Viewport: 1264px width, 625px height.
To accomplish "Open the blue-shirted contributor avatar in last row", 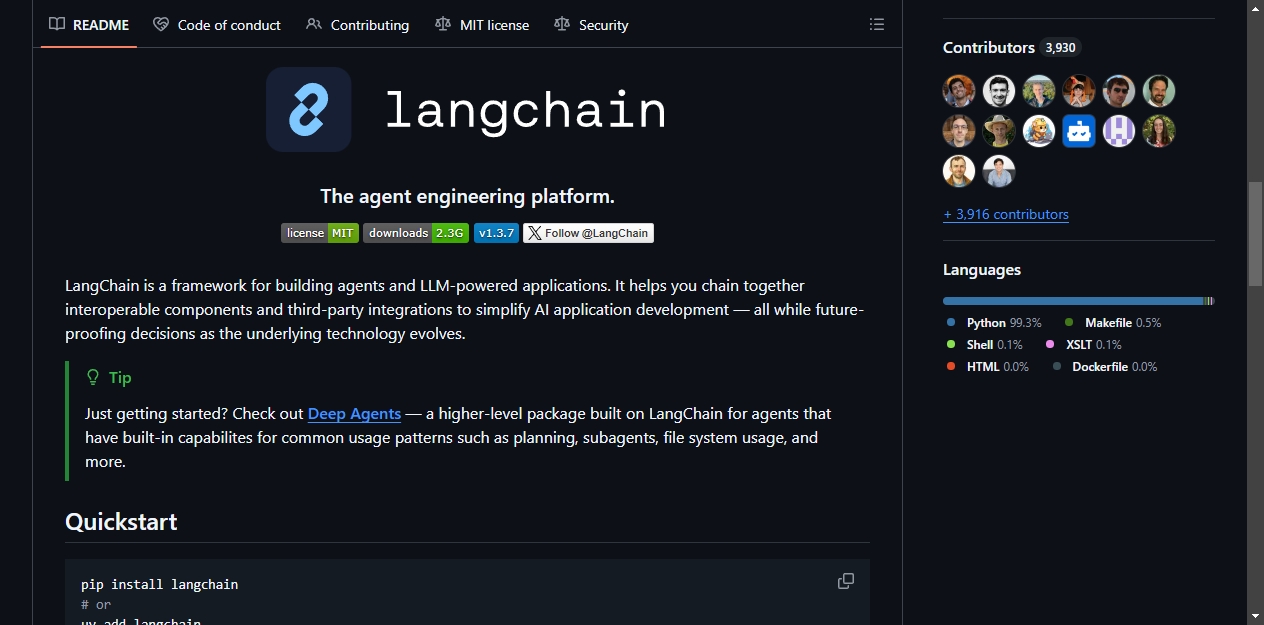I will [x=999, y=171].
